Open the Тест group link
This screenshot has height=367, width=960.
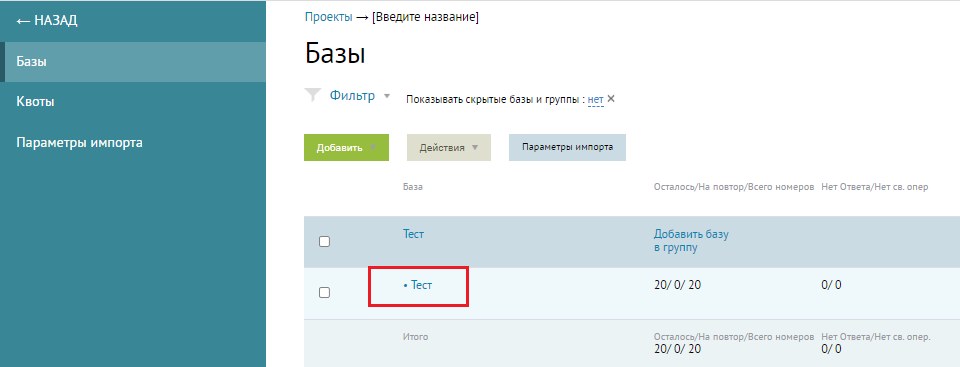point(413,234)
